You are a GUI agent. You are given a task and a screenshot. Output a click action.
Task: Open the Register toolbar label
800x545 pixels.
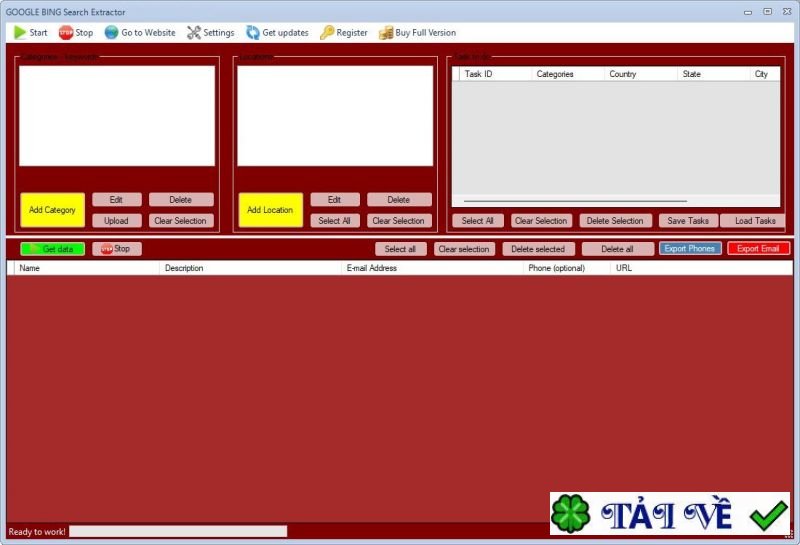coord(352,33)
